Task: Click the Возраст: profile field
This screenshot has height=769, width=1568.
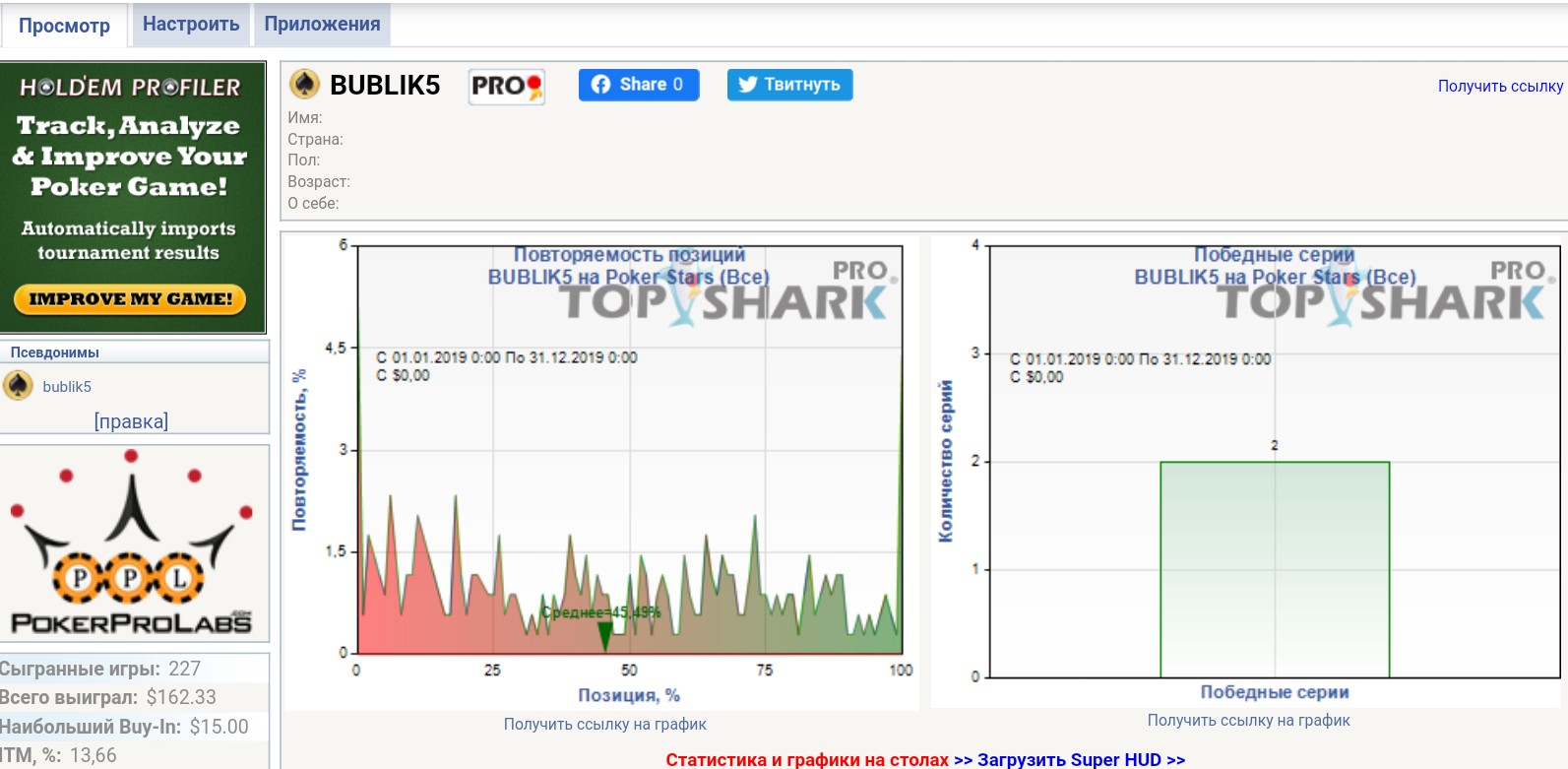Action: tap(319, 181)
